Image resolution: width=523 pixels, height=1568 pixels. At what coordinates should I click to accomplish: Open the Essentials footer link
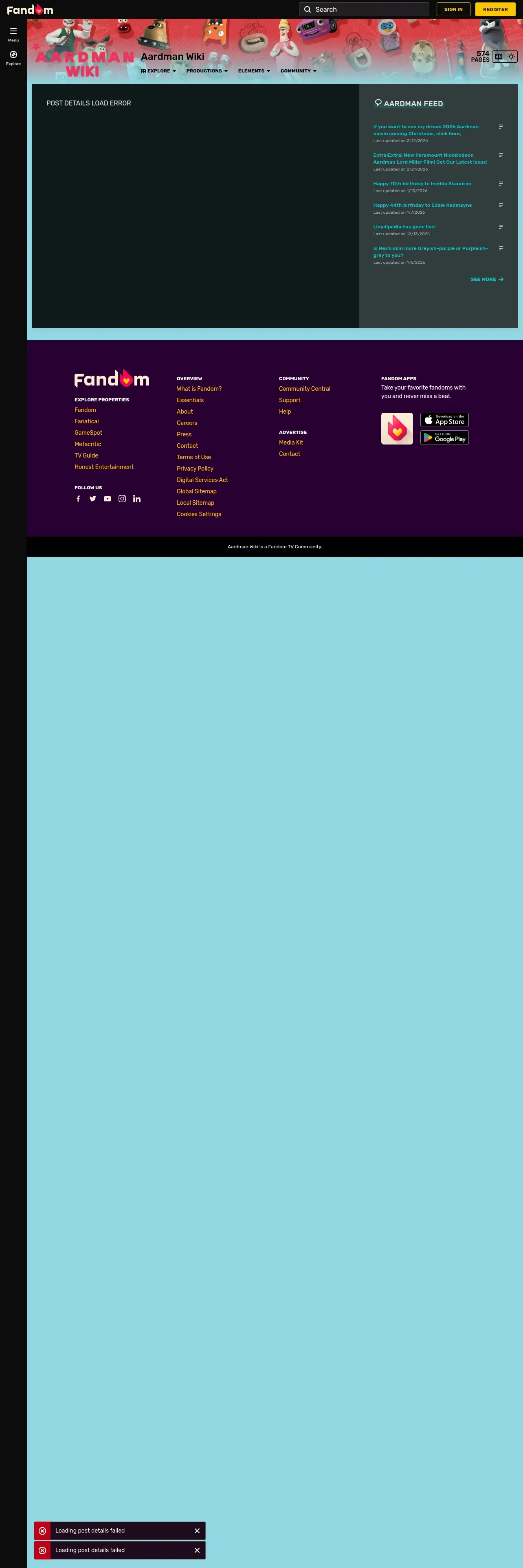(x=190, y=401)
